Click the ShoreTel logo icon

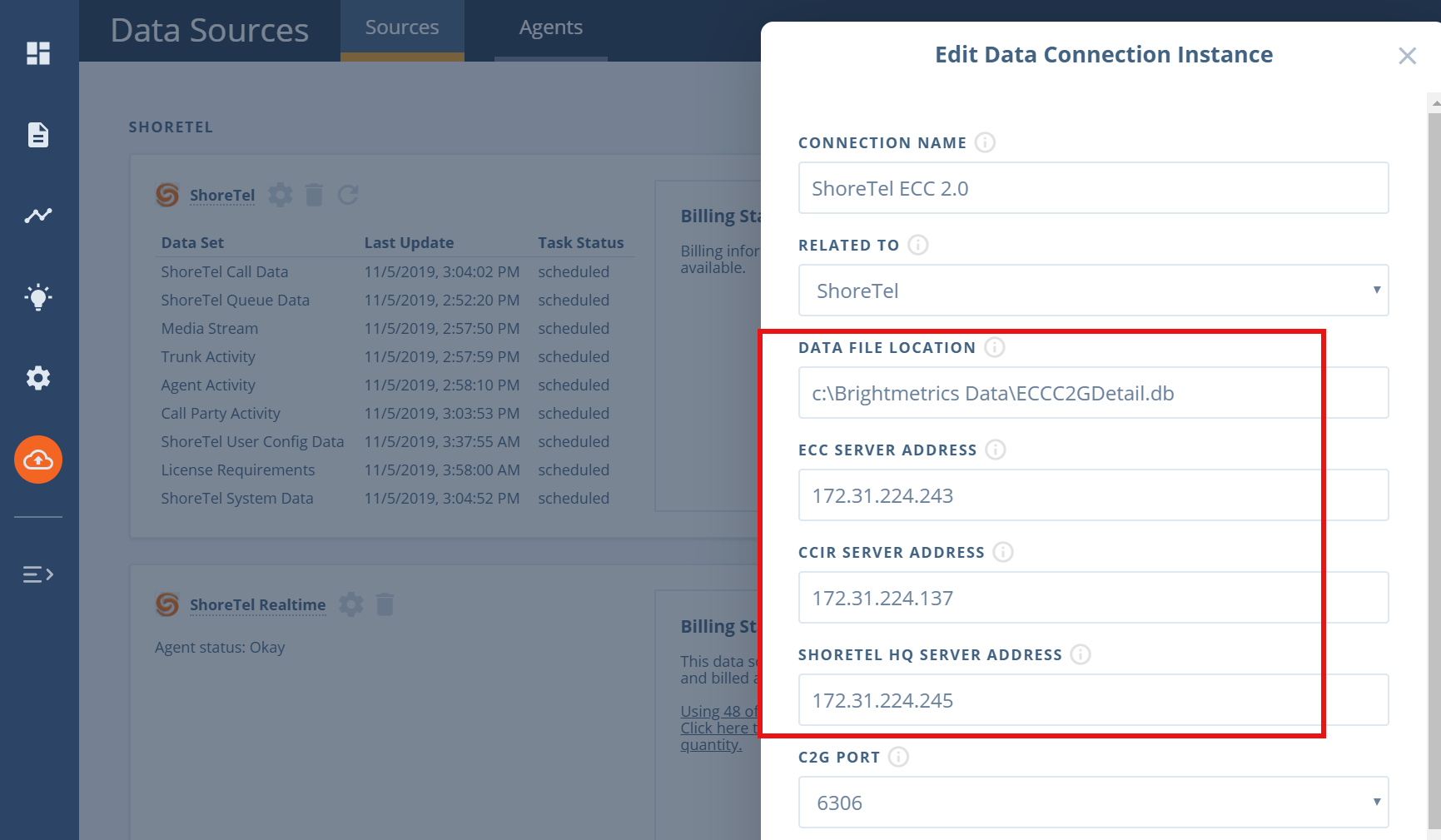coord(167,195)
